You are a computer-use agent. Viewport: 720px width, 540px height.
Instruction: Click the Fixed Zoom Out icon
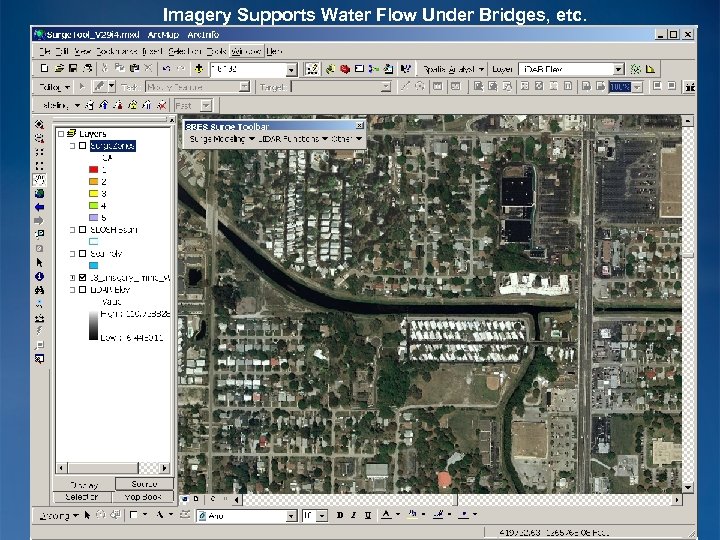point(39,166)
